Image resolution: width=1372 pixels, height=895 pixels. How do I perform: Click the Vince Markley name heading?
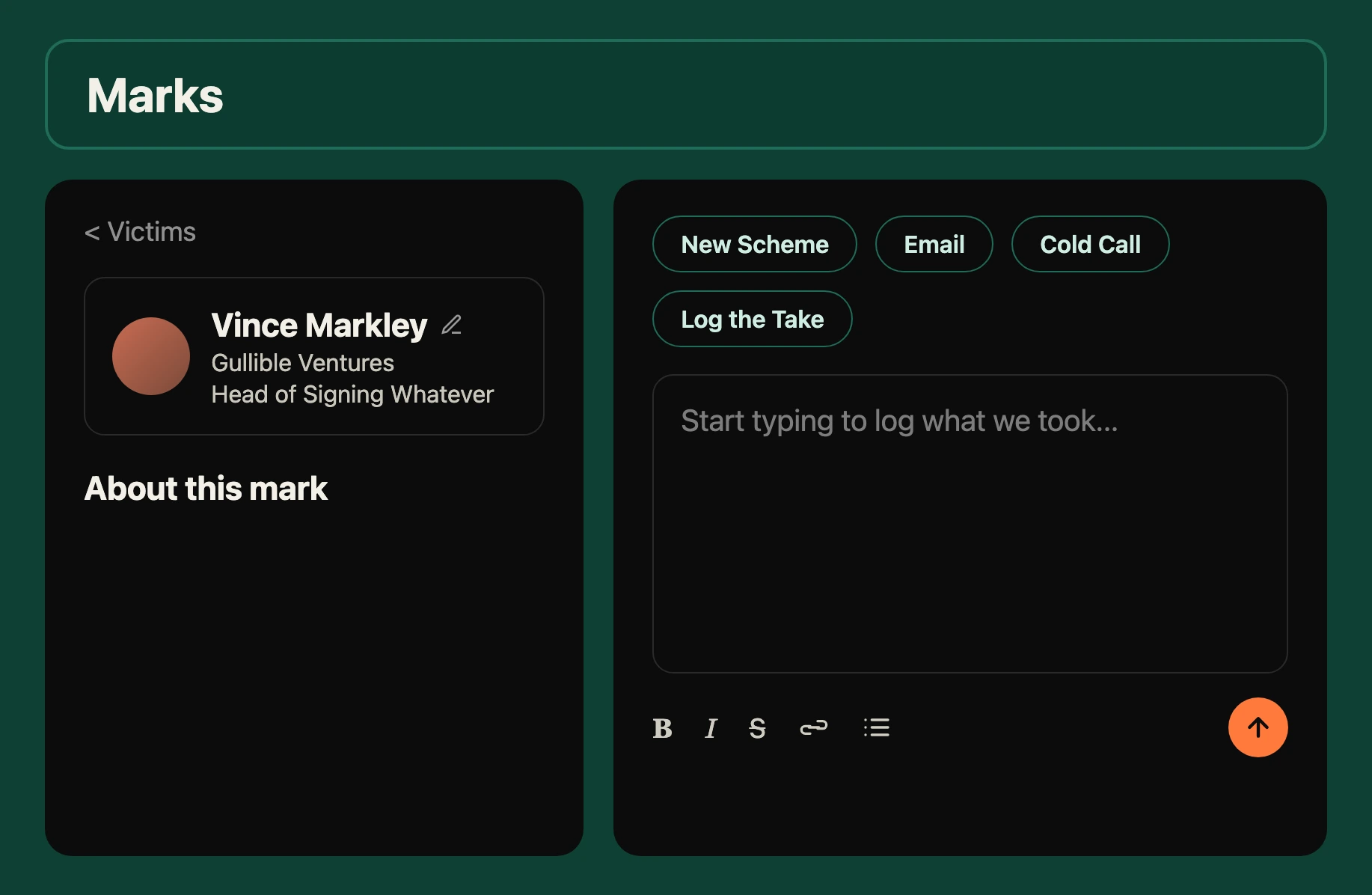click(319, 326)
